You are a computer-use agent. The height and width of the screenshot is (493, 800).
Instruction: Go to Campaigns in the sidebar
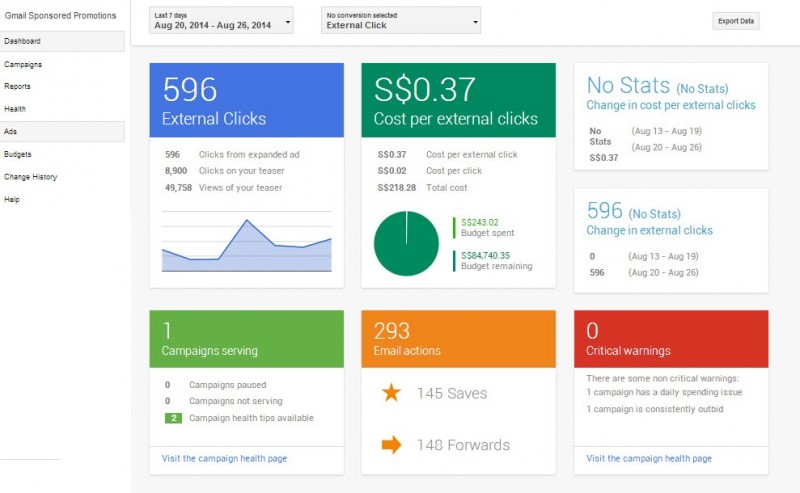[23, 64]
